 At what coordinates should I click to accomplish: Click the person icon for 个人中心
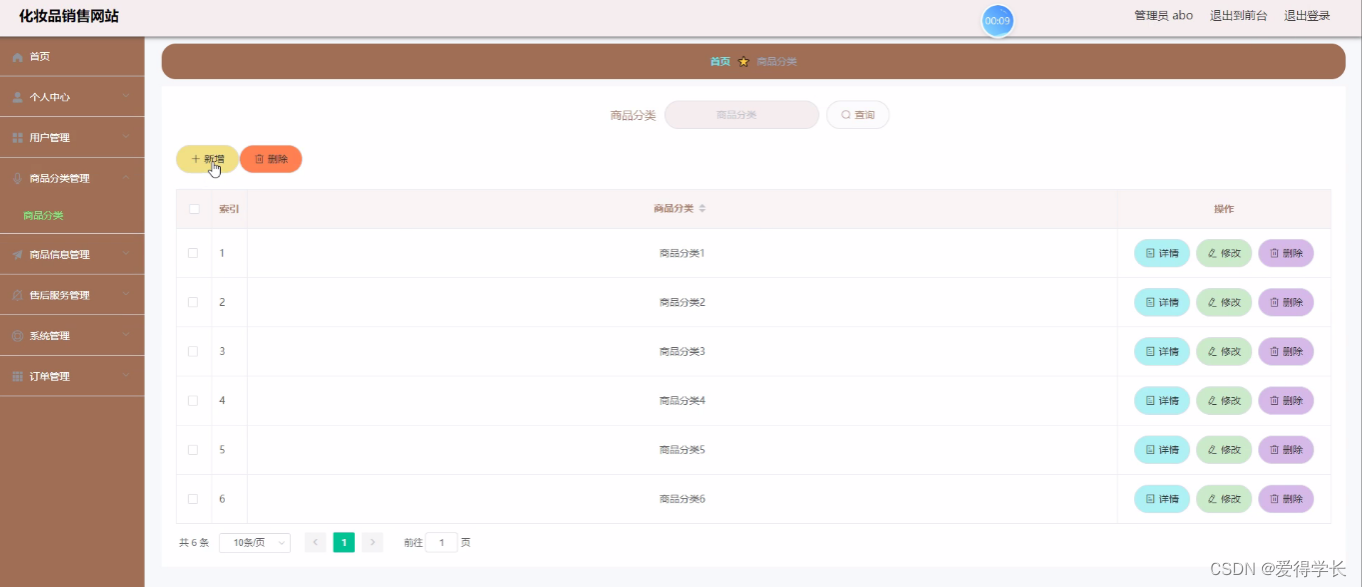coord(17,97)
